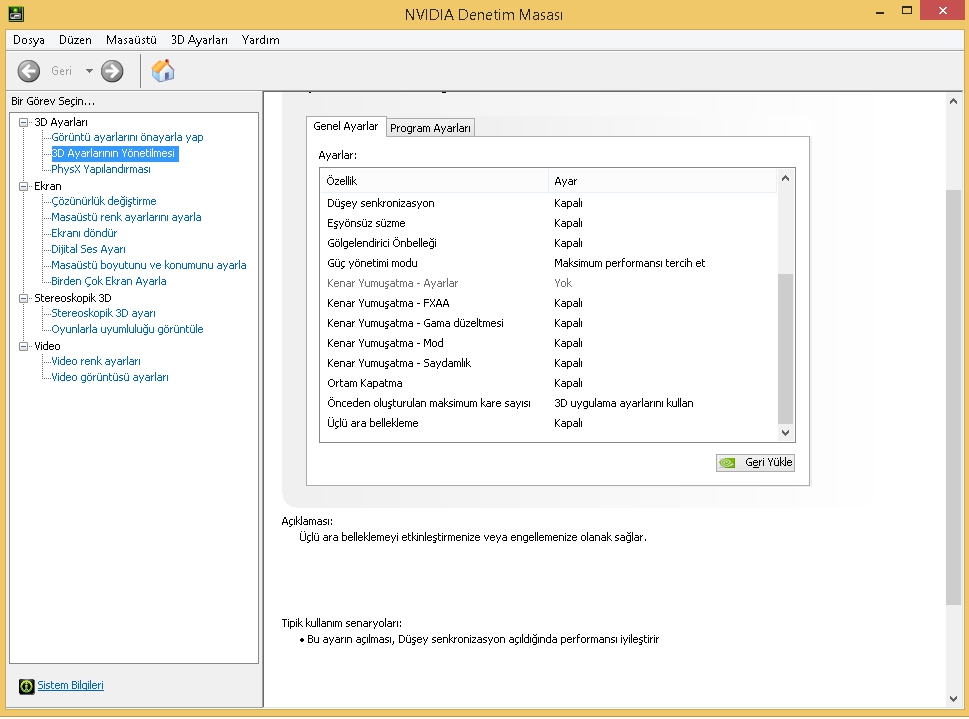Collapse the Stereoskopik 3D tree node
Image resolution: width=969 pixels, height=719 pixels.
[x=23, y=298]
